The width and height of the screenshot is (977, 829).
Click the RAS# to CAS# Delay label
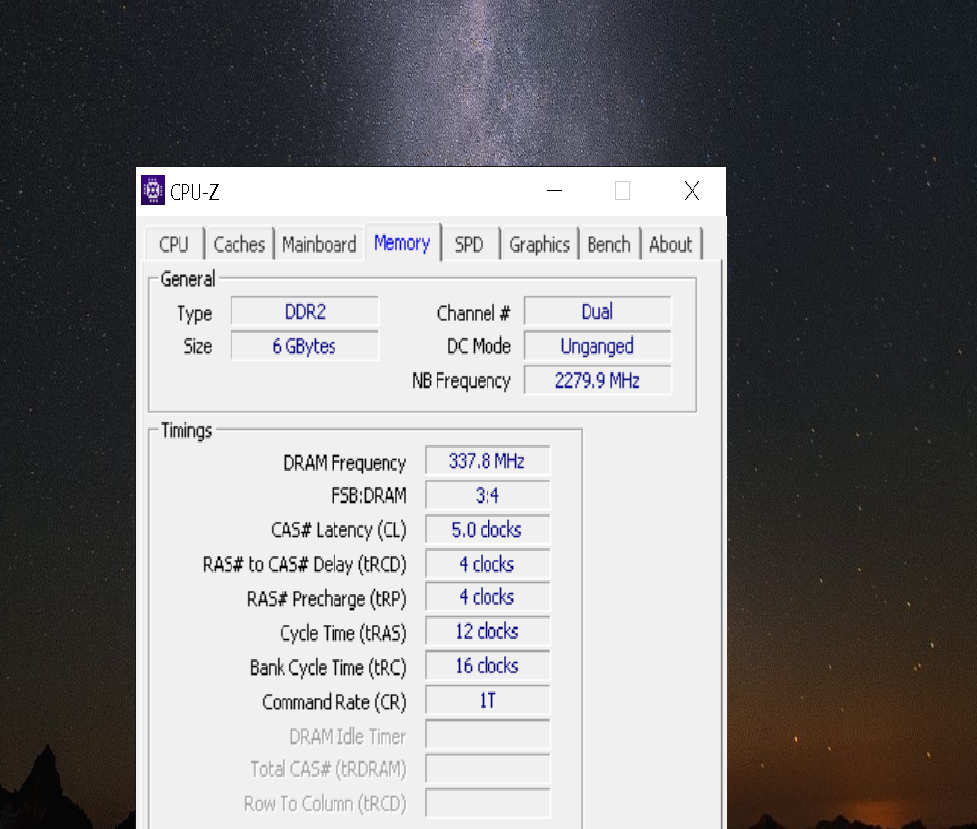305,565
